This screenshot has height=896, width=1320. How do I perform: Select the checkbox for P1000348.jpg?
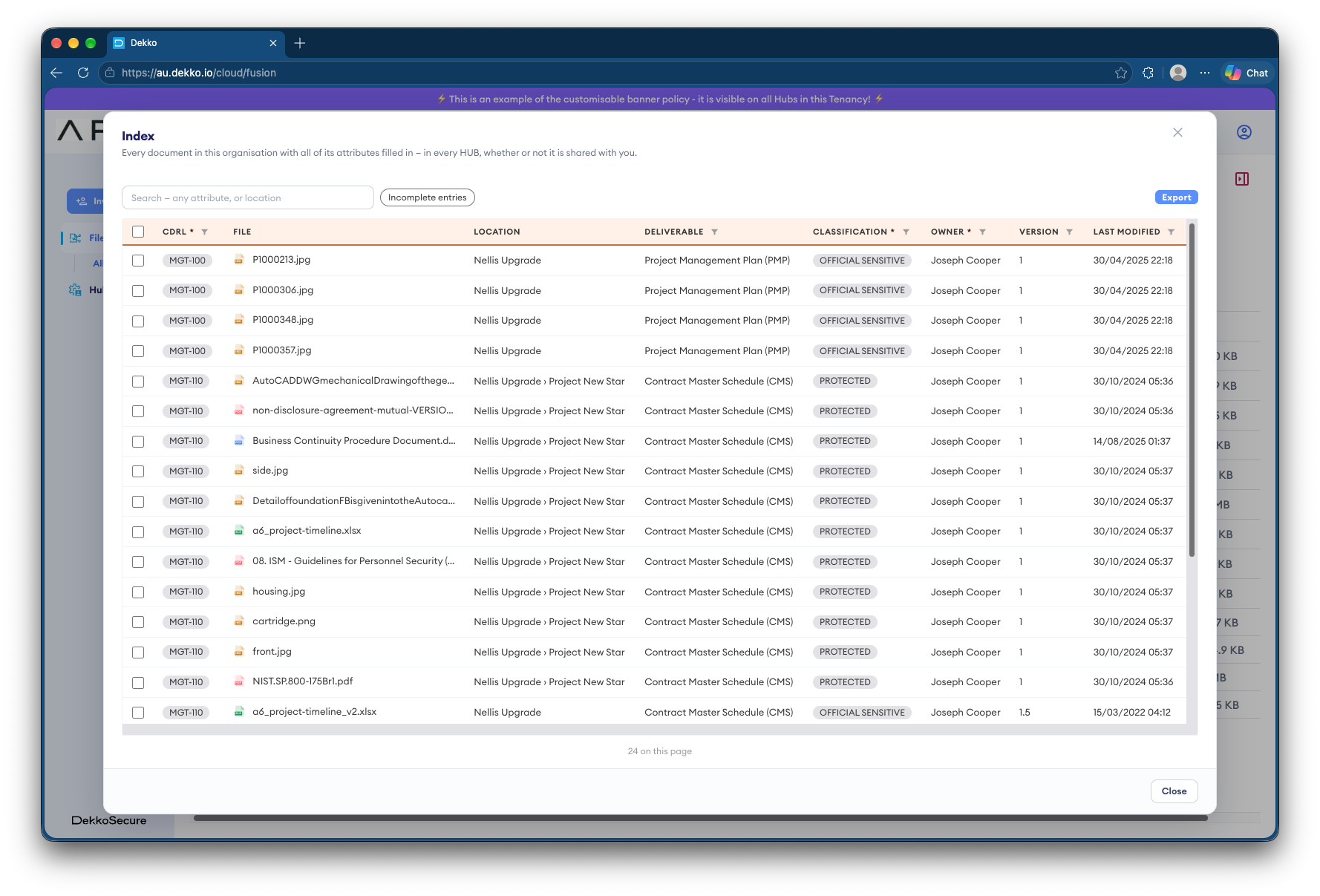pos(138,321)
